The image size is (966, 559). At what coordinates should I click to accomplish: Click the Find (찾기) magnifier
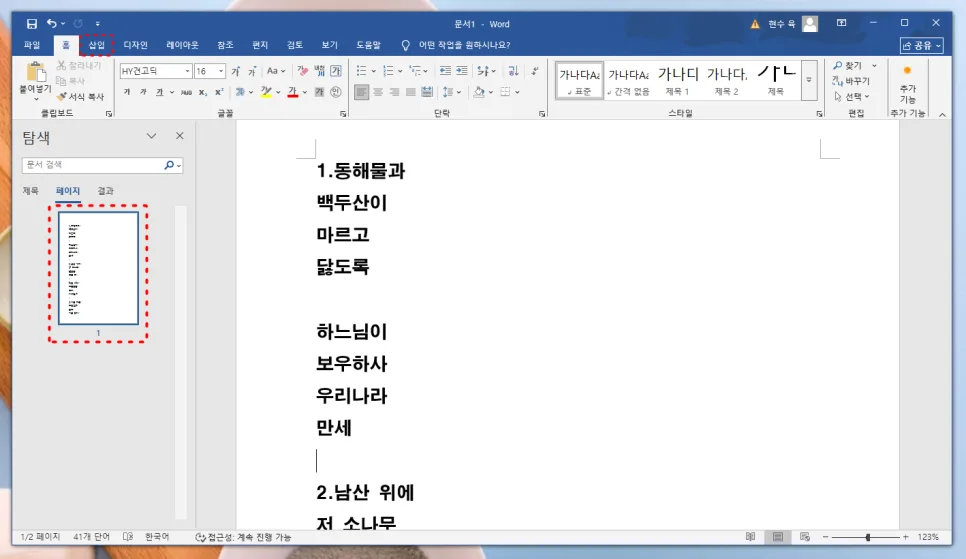coord(847,66)
